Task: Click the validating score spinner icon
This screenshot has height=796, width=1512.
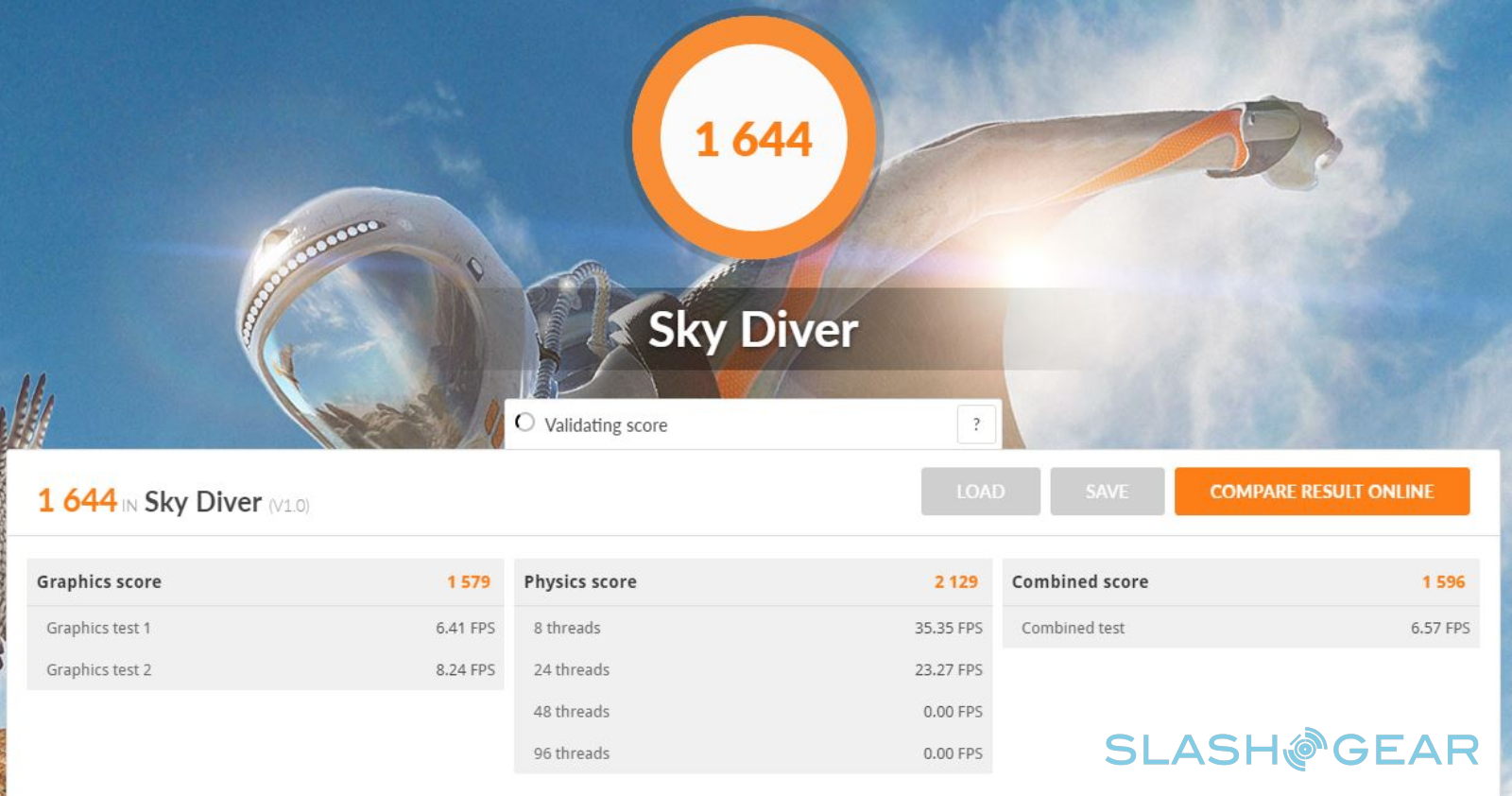Action: click(525, 423)
